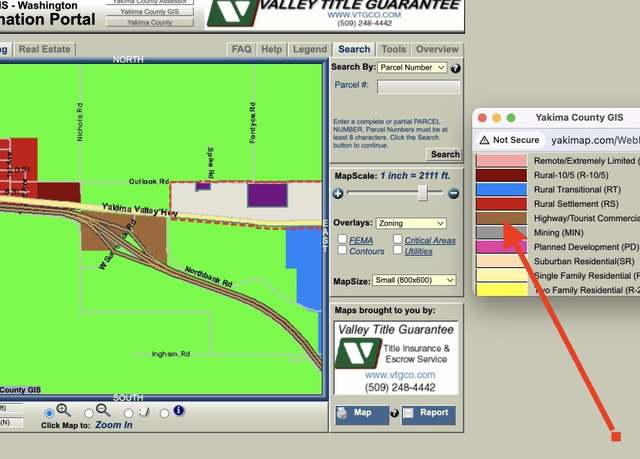
Task: Click the Valley Title Guarantee header logo
Action: click(233, 13)
